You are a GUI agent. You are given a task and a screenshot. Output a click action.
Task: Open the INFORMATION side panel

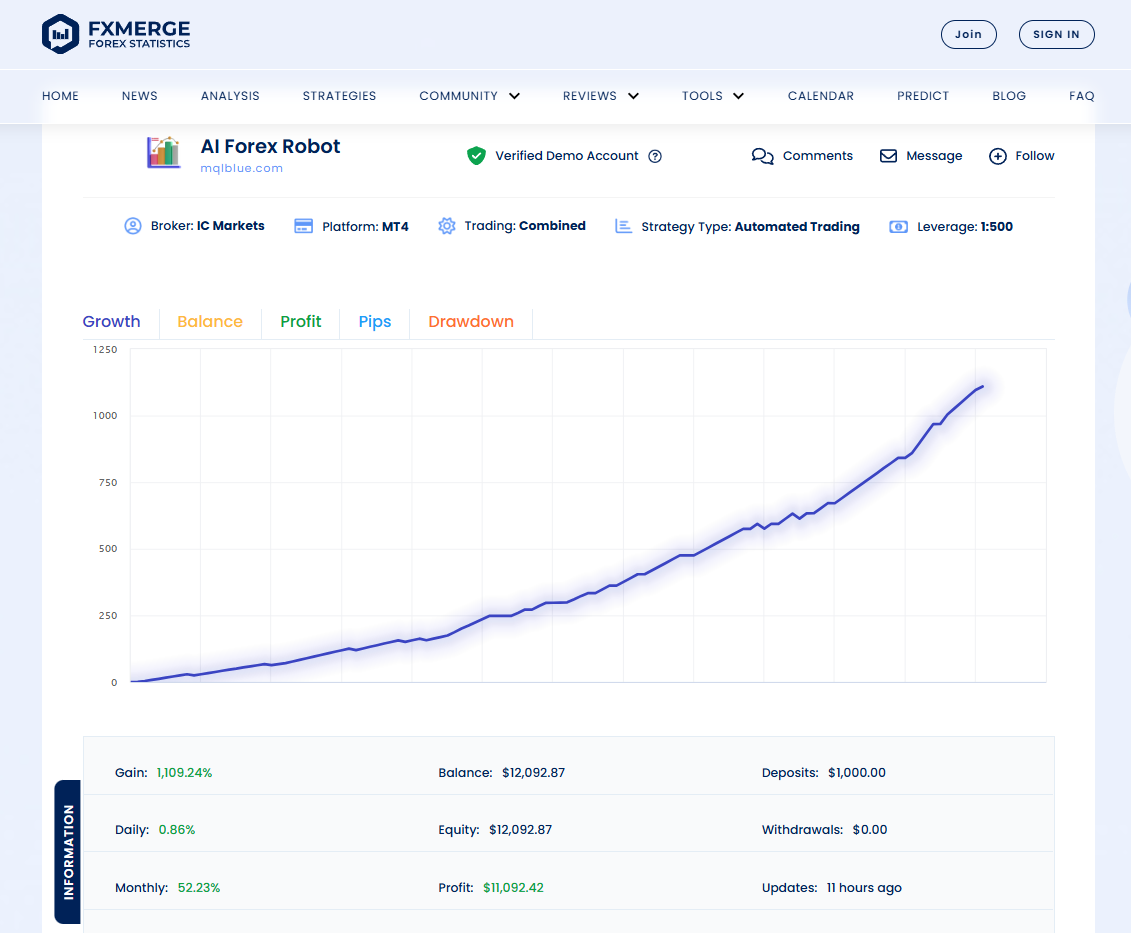tap(68, 852)
